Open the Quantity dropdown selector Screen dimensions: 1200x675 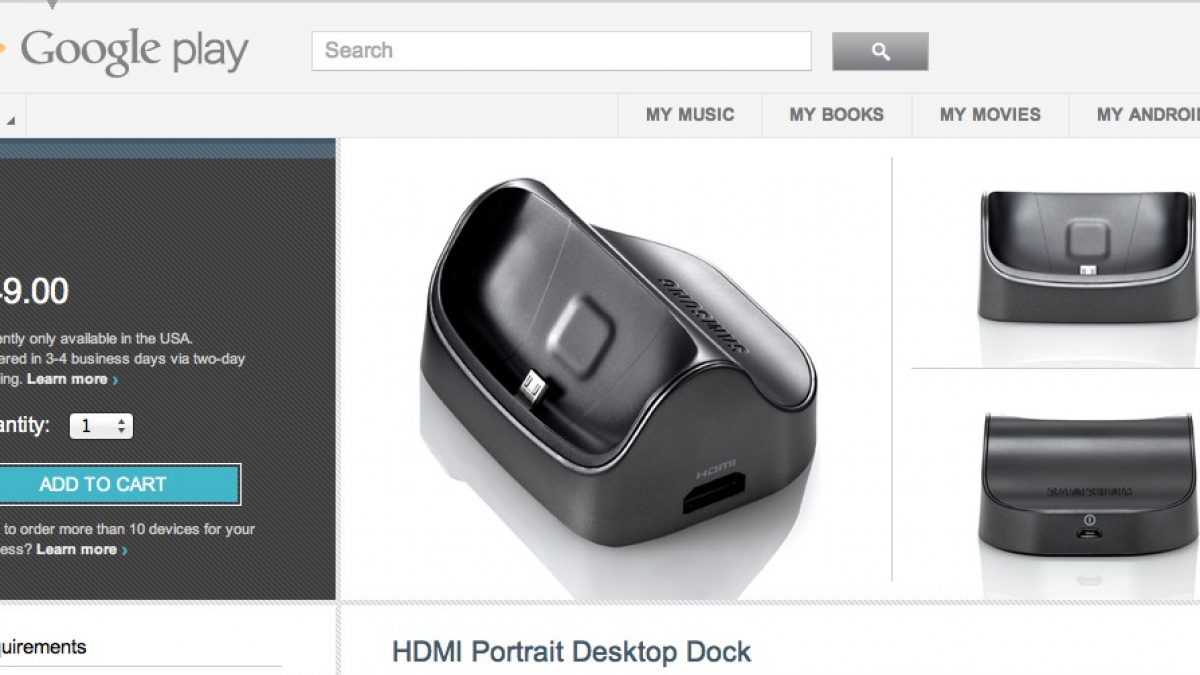pyautogui.click(x=101, y=426)
